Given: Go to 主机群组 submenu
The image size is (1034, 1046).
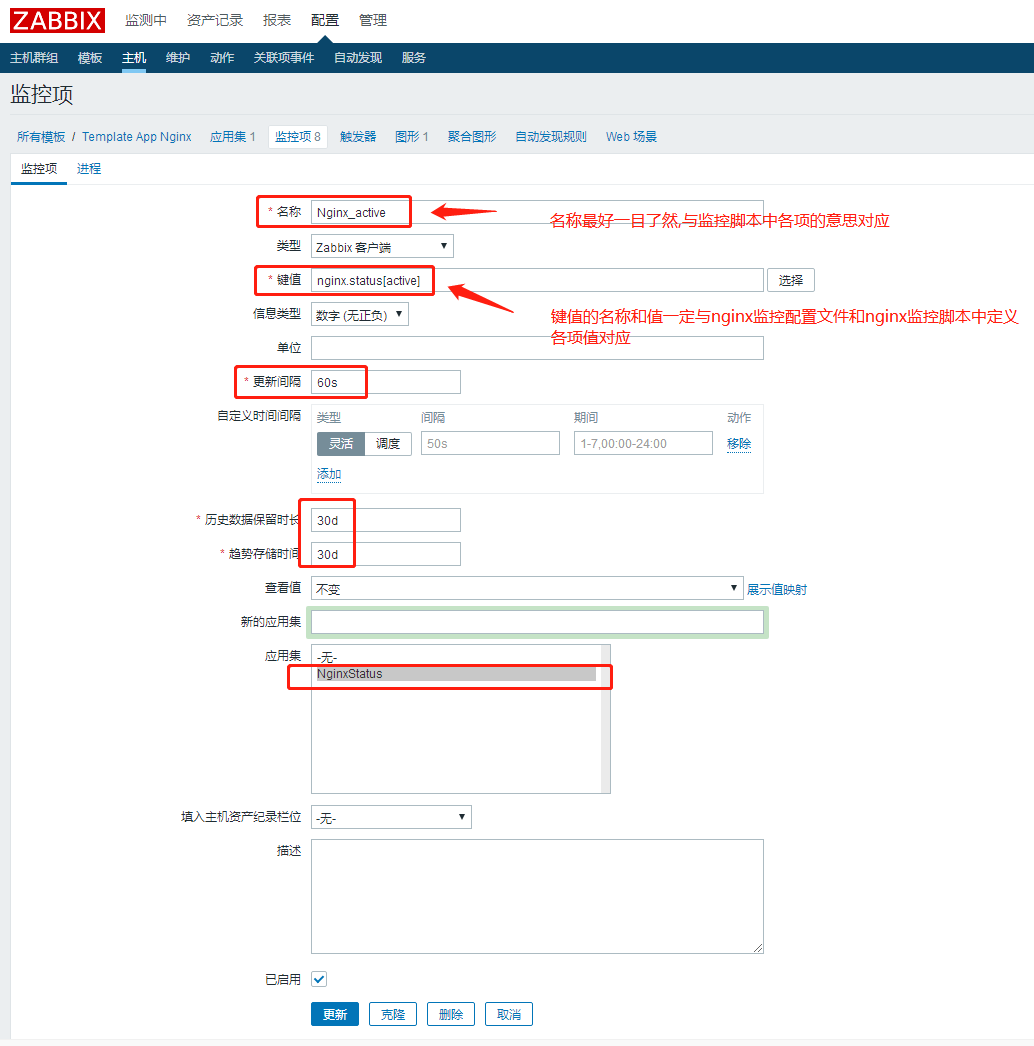Looking at the screenshot, I should coord(34,58).
